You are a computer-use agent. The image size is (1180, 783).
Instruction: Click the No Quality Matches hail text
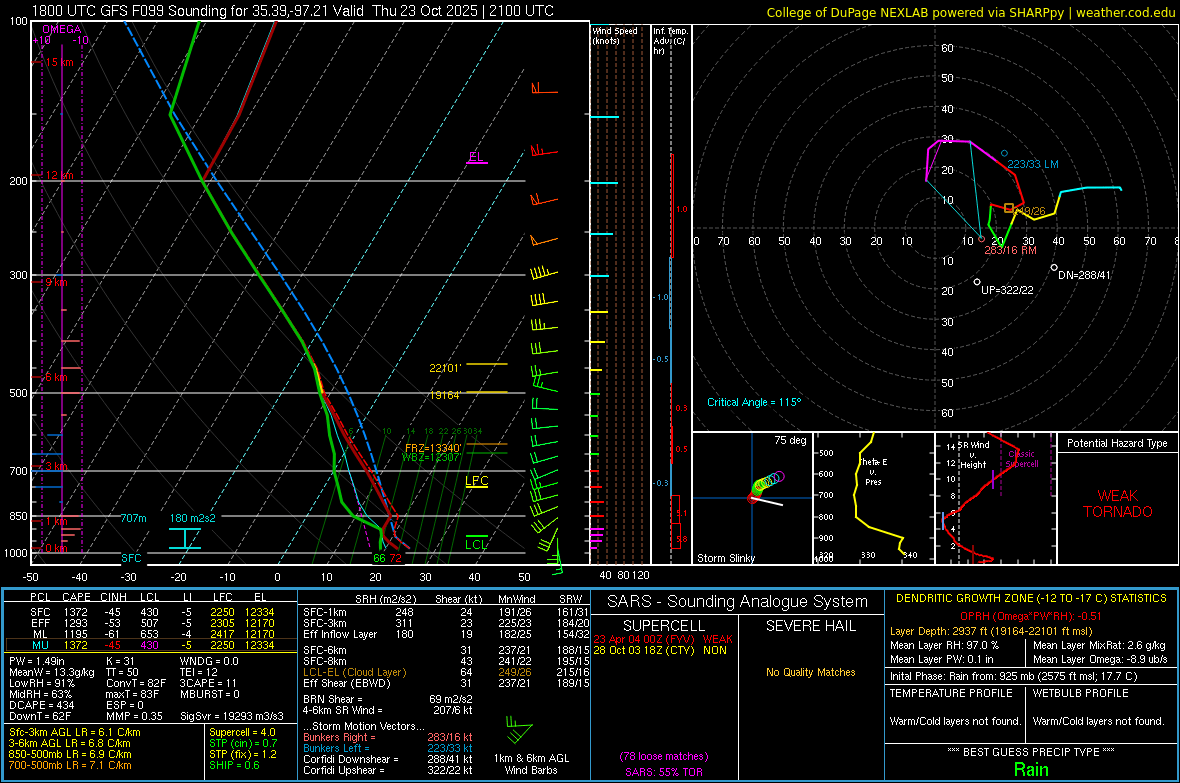coord(810,672)
